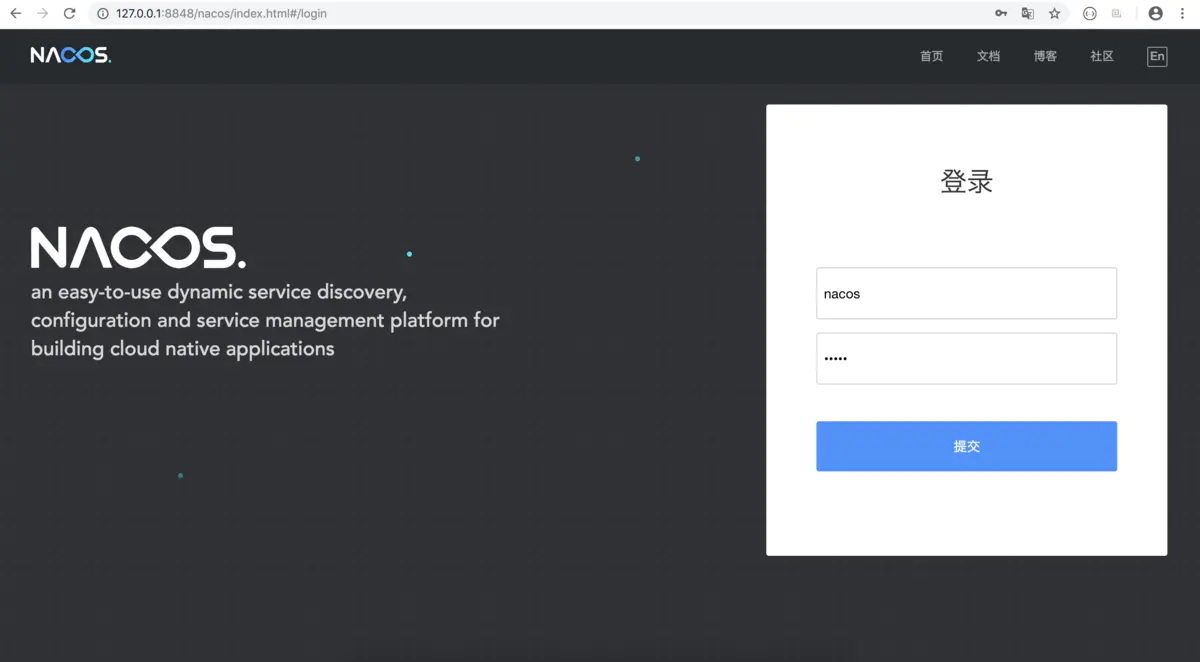The height and width of the screenshot is (662, 1200).
Task: Click the username field containing nacos
Action: 966,293
